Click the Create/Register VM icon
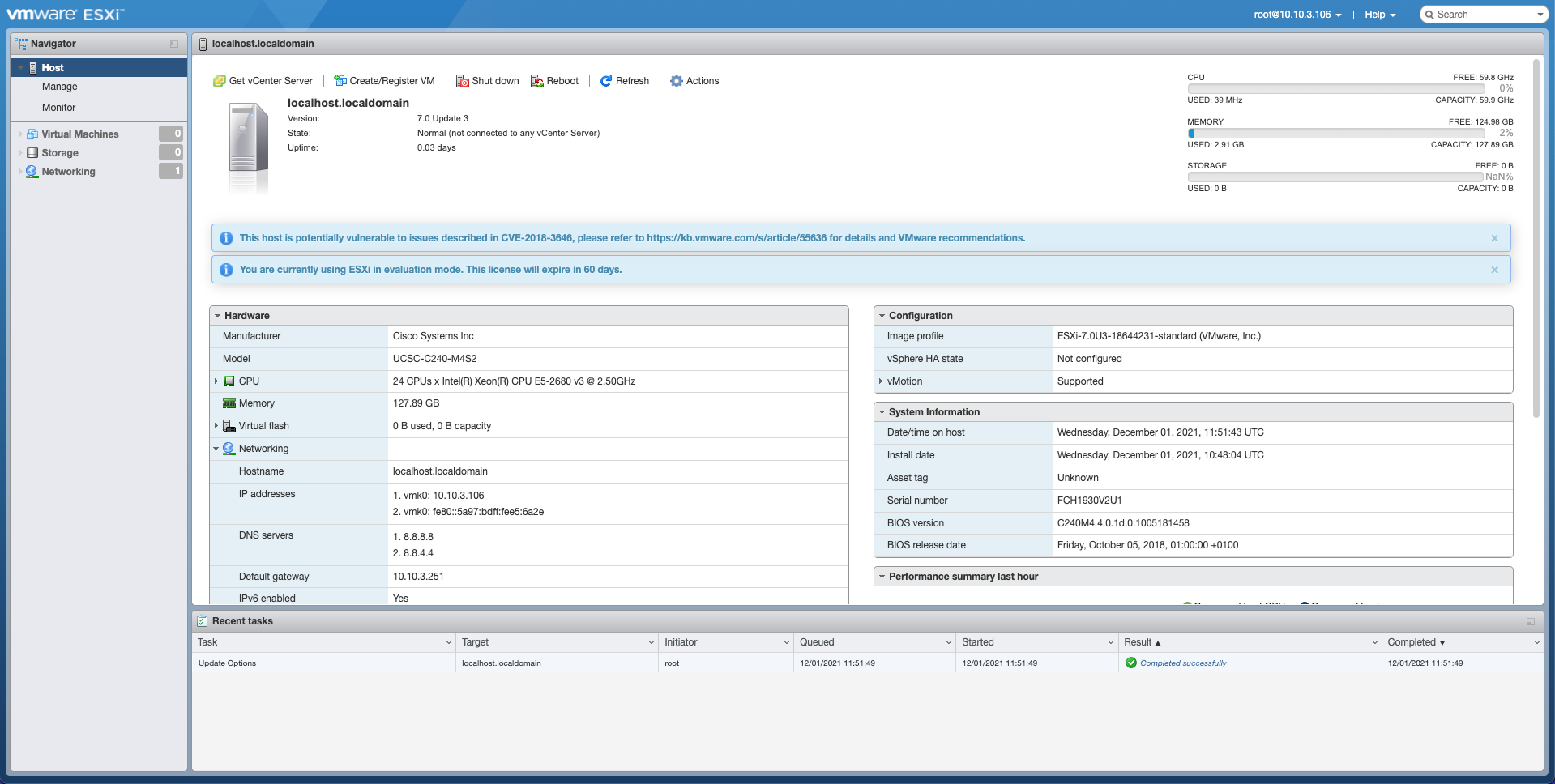Viewport: 1555px width, 784px height. pos(340,81)
